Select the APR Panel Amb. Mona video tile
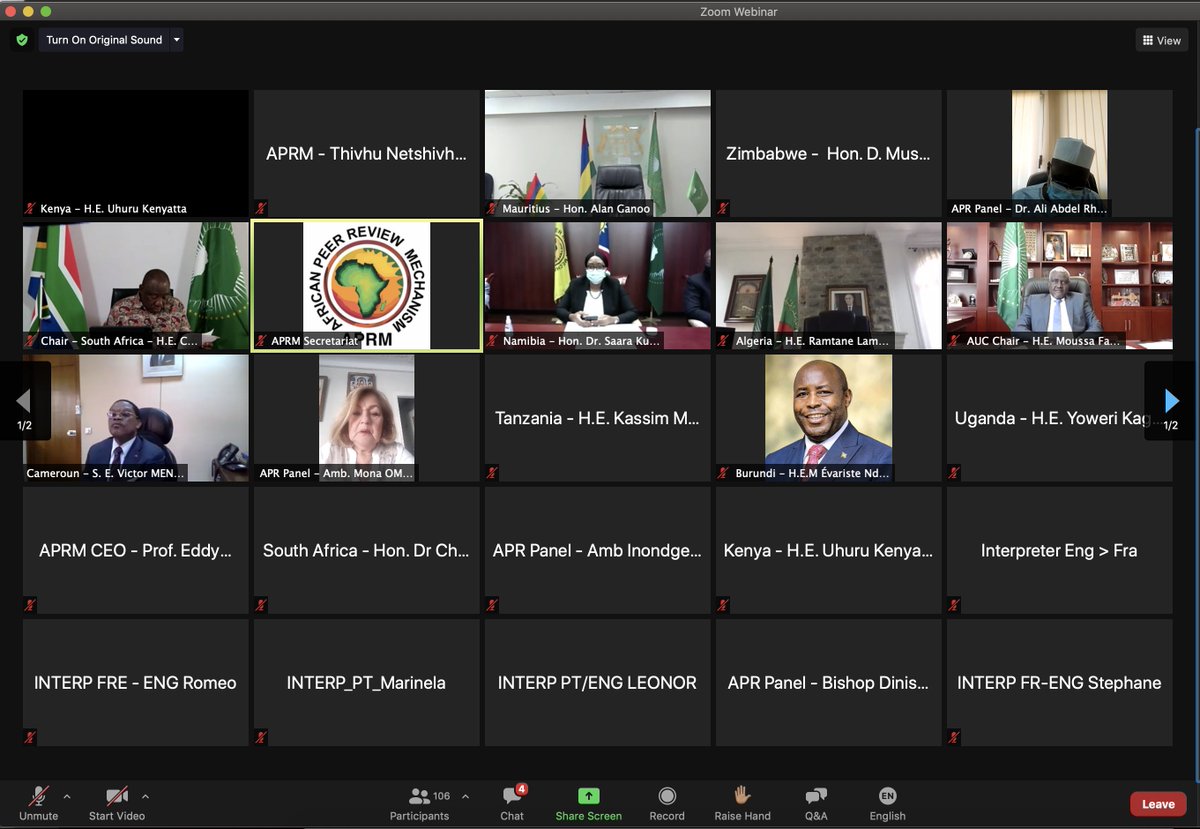The image size is (1200, 829). (x=366, y=418)
